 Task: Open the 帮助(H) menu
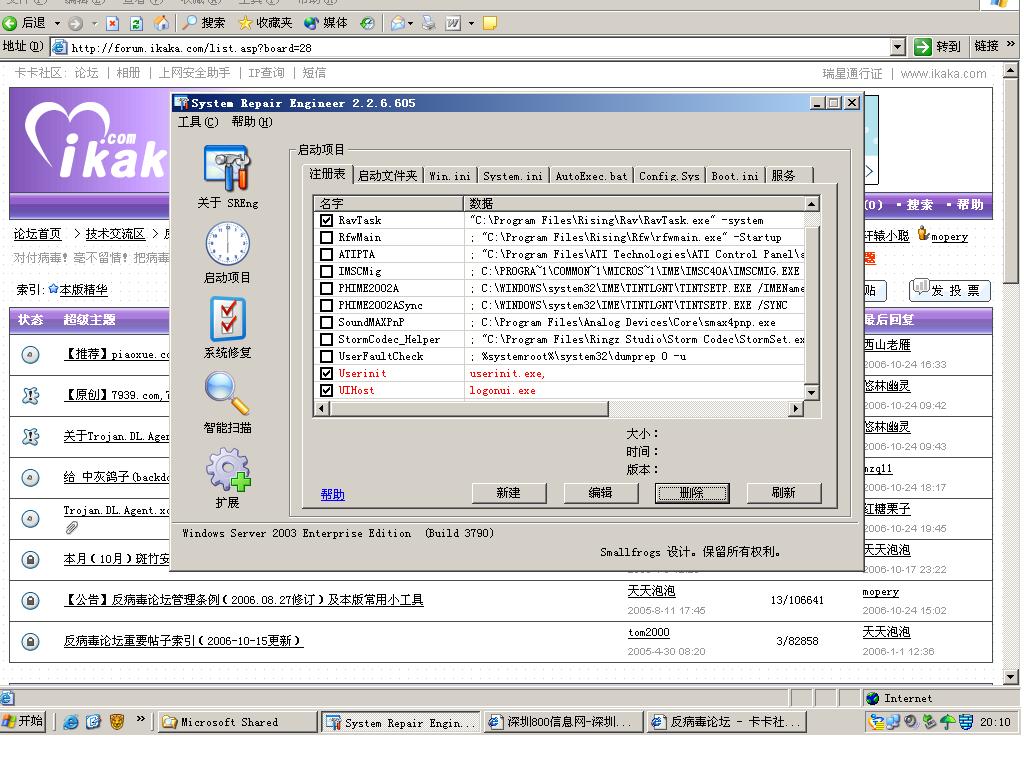[251, 121]
